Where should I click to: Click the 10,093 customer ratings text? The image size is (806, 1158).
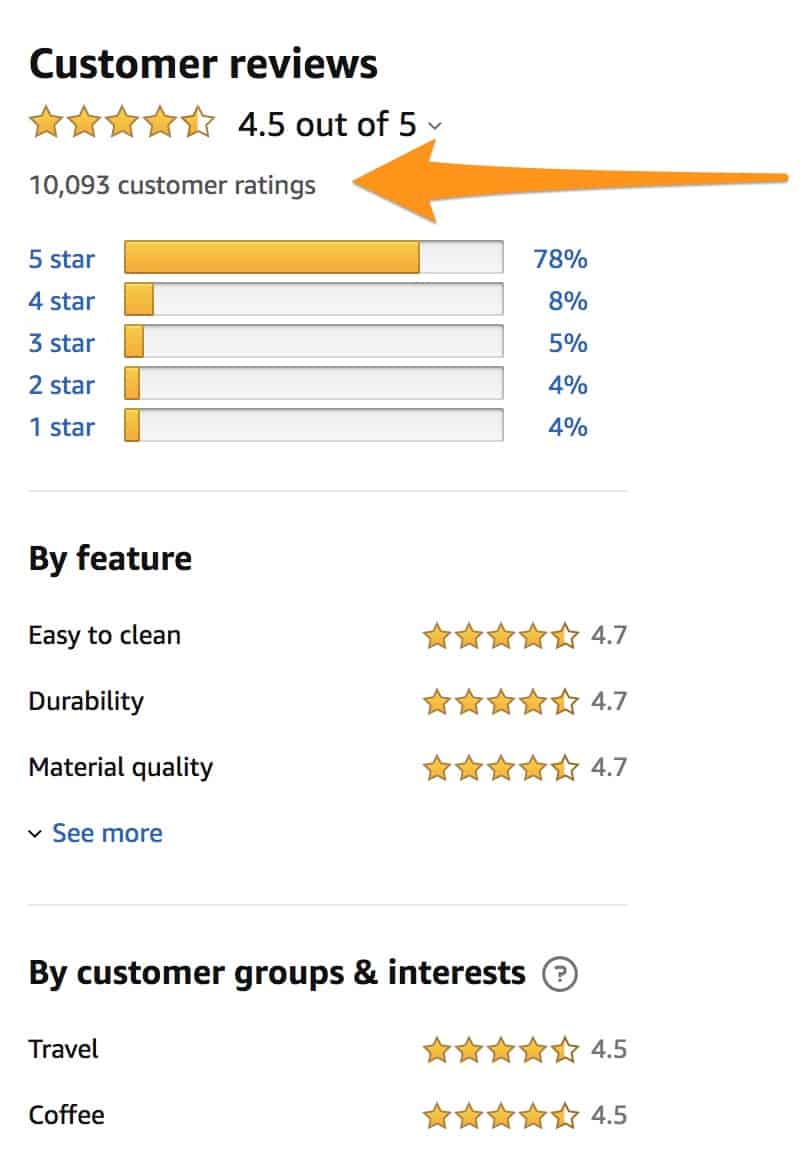click(172, 186)
